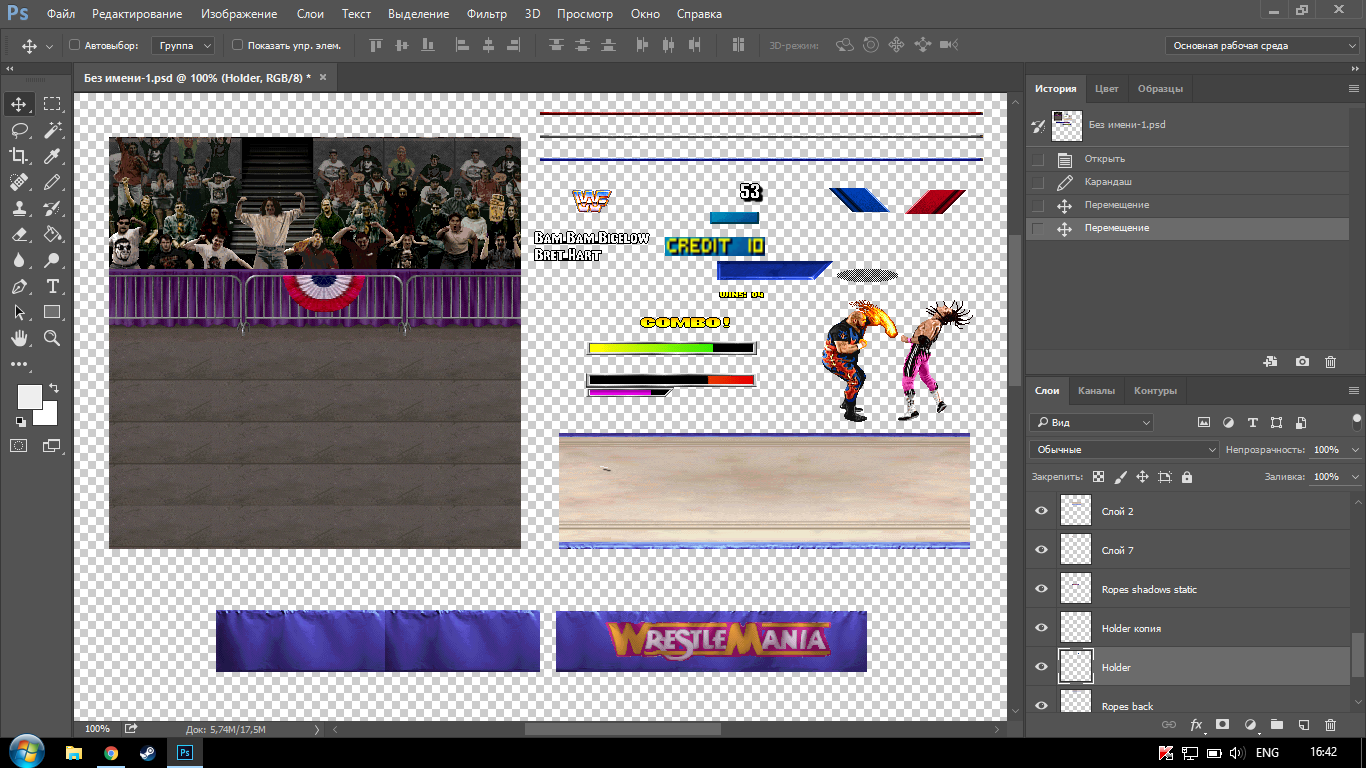Select the Clone Stamp tool
Image resolution: width=1366 pixels, height=768 pixels.
[x=19, y=208]
